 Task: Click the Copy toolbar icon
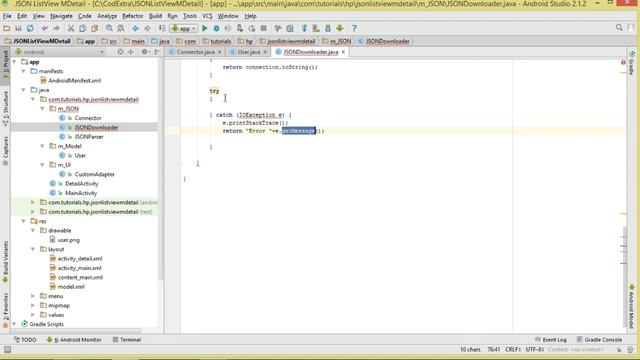click(82, 28)
